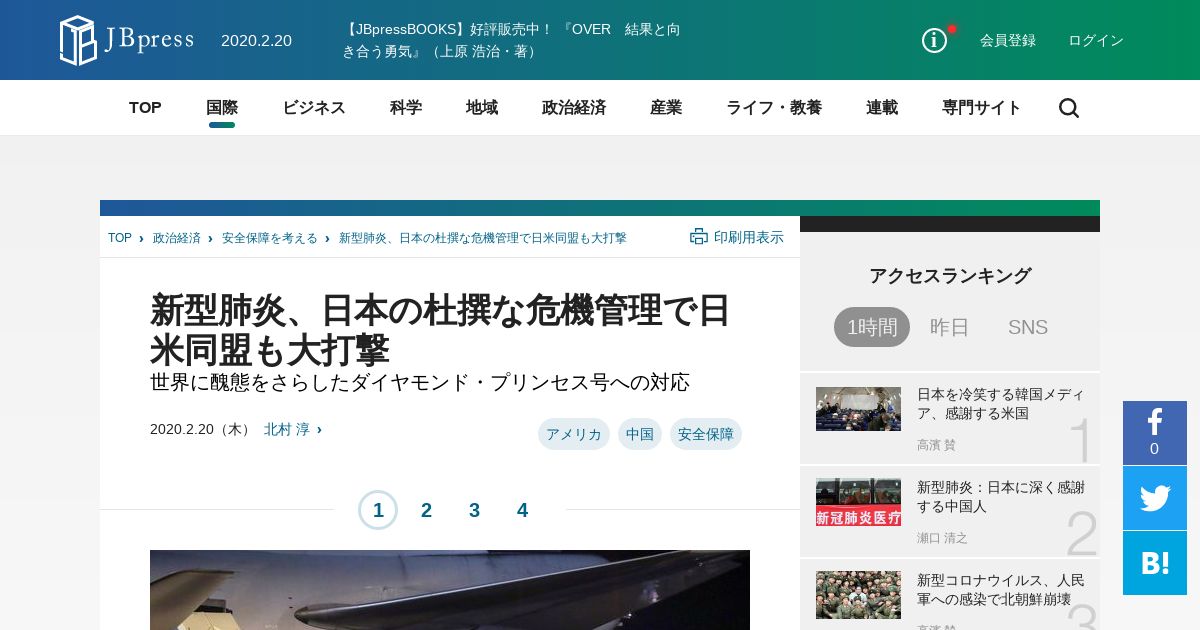
Task: Open 新型肺炎：日本に深く感謝する中国人 article
Action: click(x=1000, y=497)
